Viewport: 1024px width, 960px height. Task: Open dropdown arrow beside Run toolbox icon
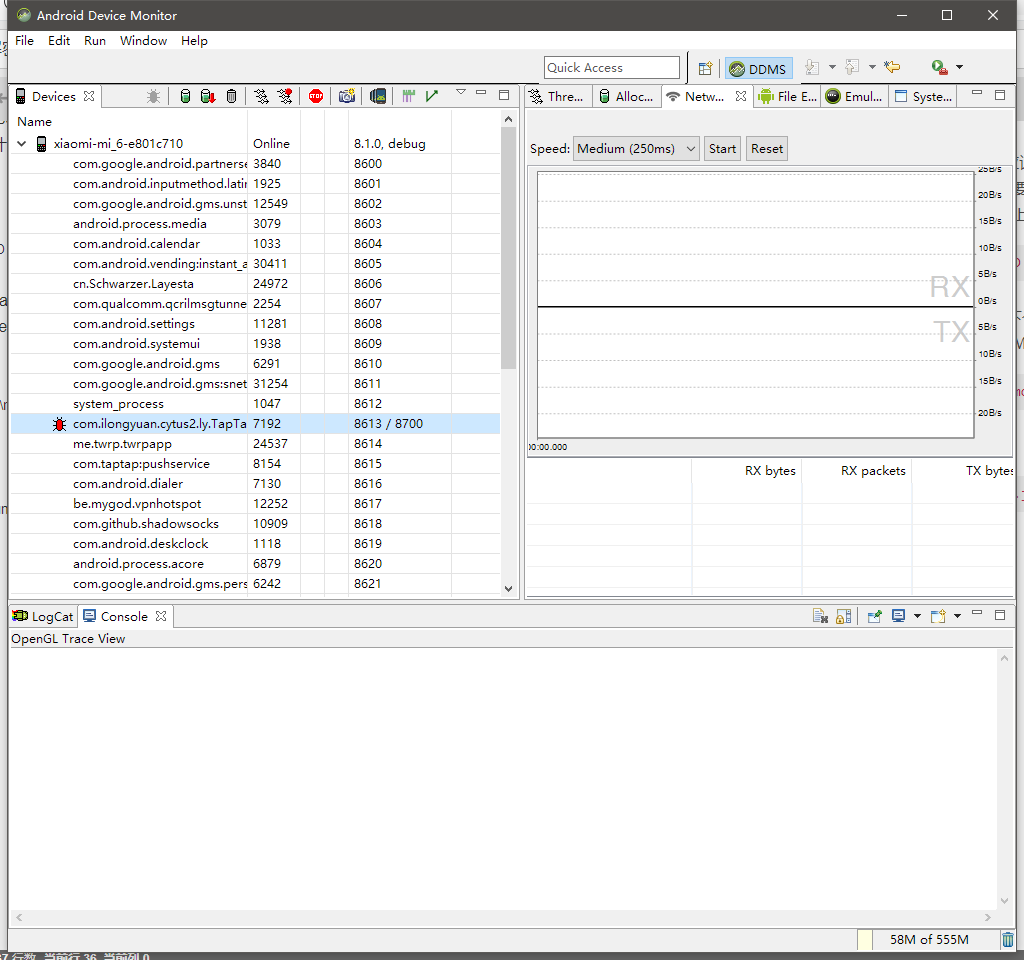click(959, 67)
